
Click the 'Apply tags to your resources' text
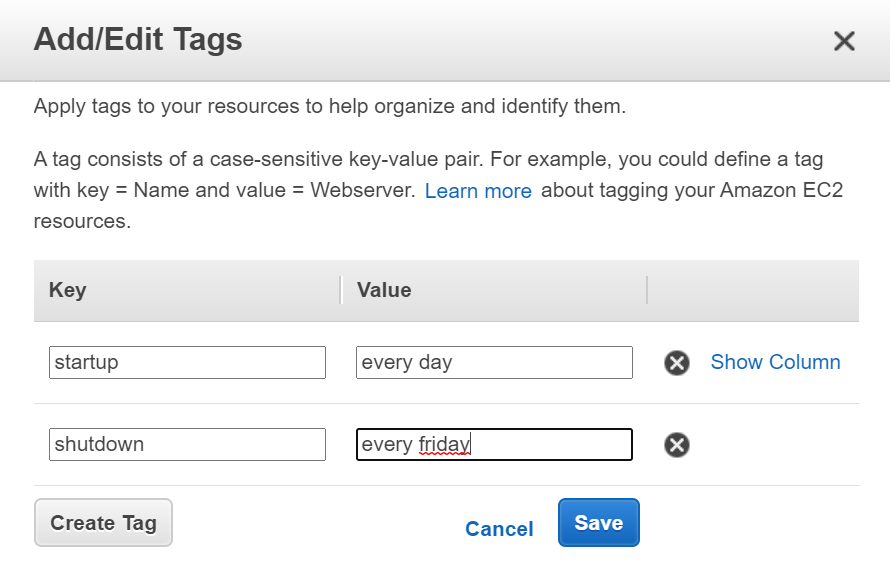click(x=330, y=106)
